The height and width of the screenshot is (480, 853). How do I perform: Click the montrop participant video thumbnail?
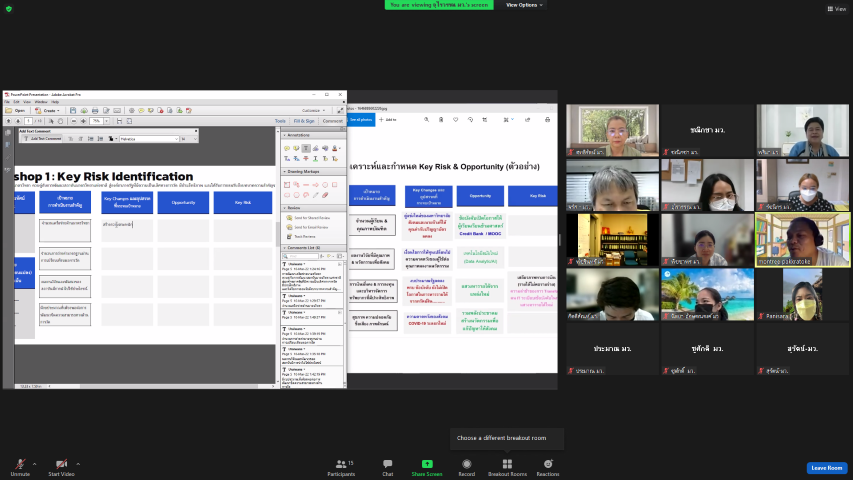pyautogui.click(x=803, y=239)
